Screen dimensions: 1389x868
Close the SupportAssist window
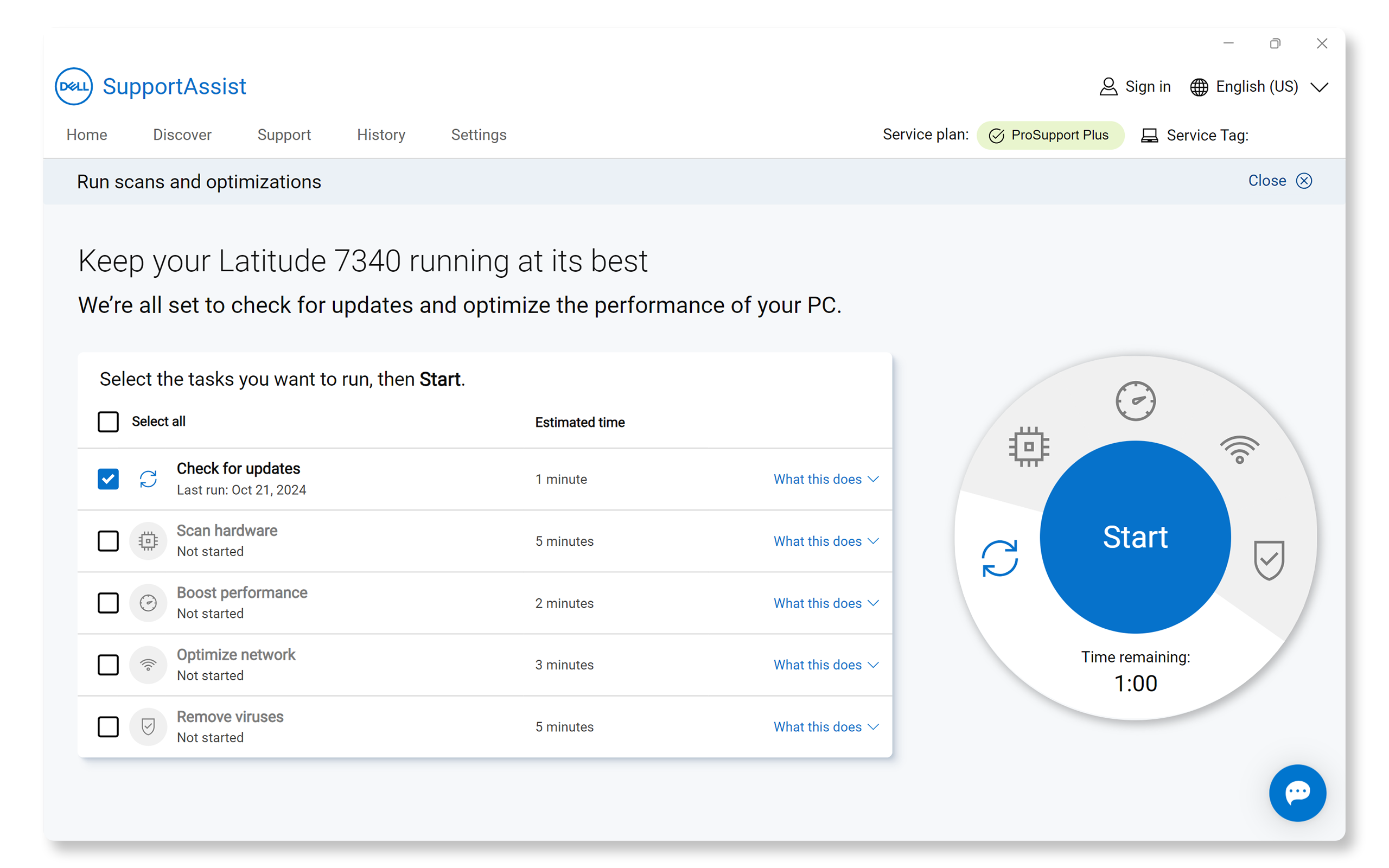1321,43
